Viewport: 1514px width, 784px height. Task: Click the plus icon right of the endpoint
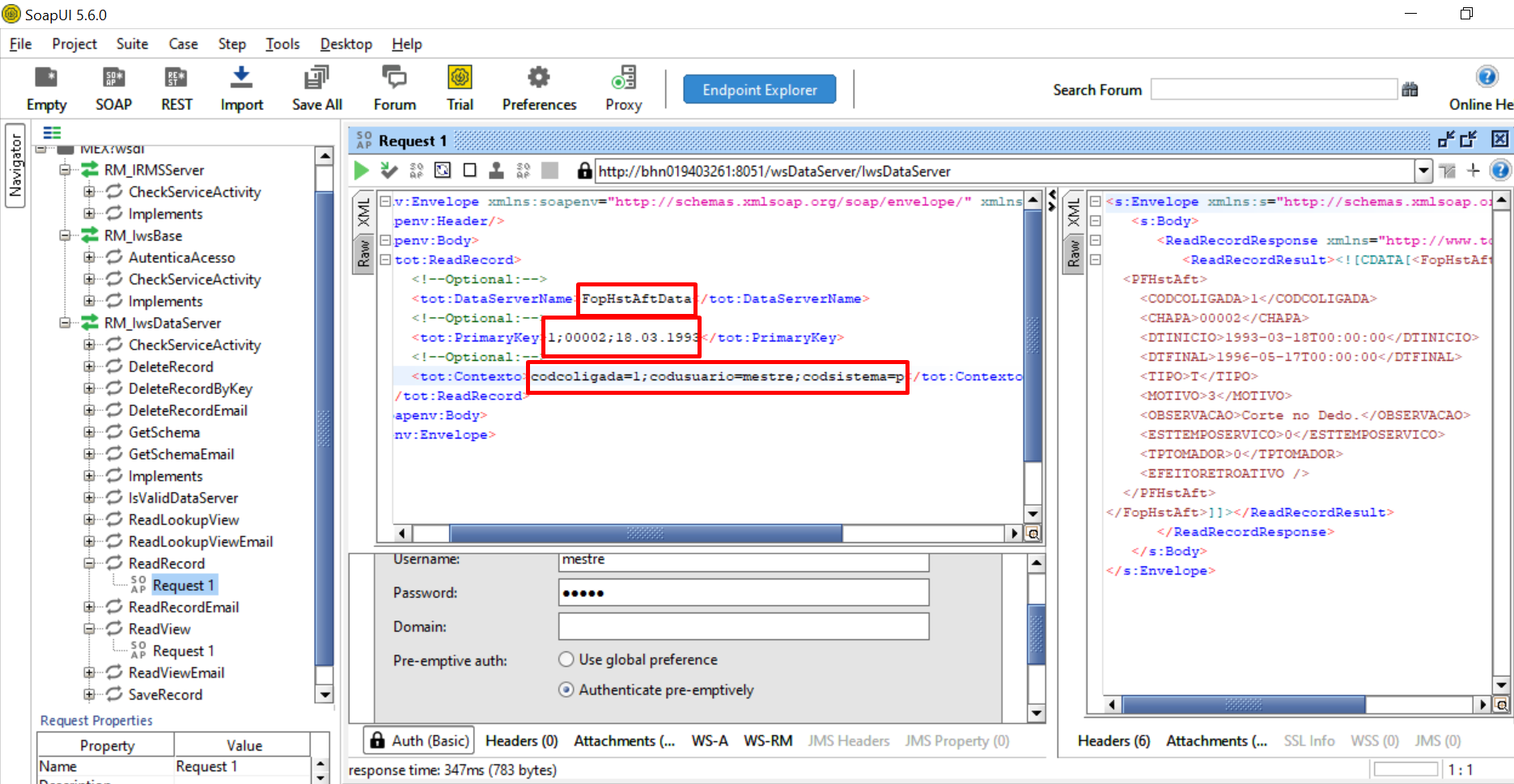click(1474, 170)
